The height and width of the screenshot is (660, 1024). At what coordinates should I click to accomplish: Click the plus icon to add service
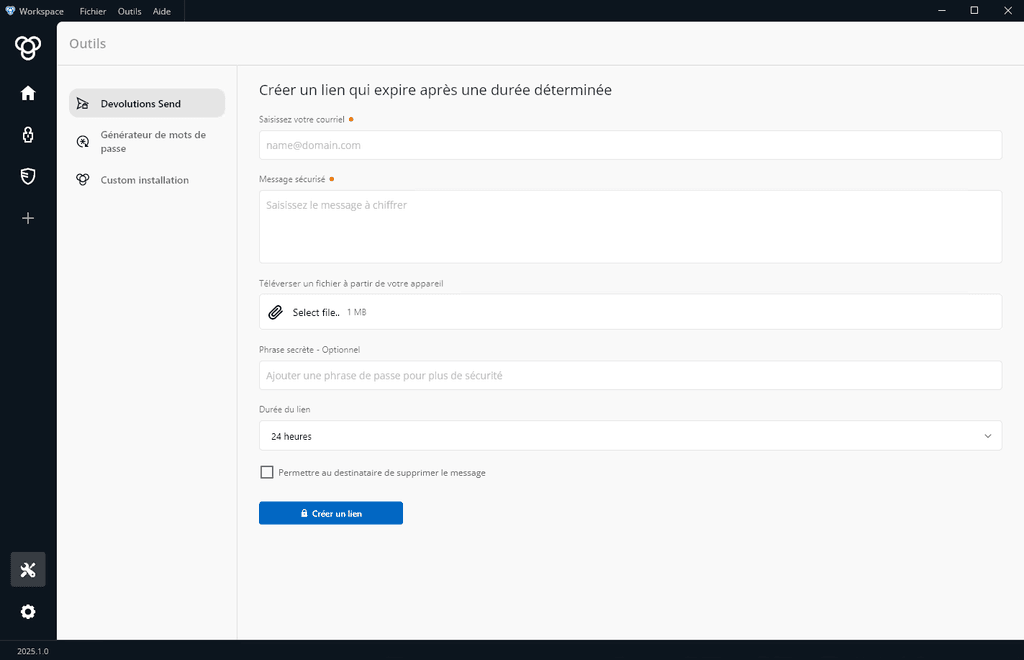pyautogui.click(x=28, y=218)
